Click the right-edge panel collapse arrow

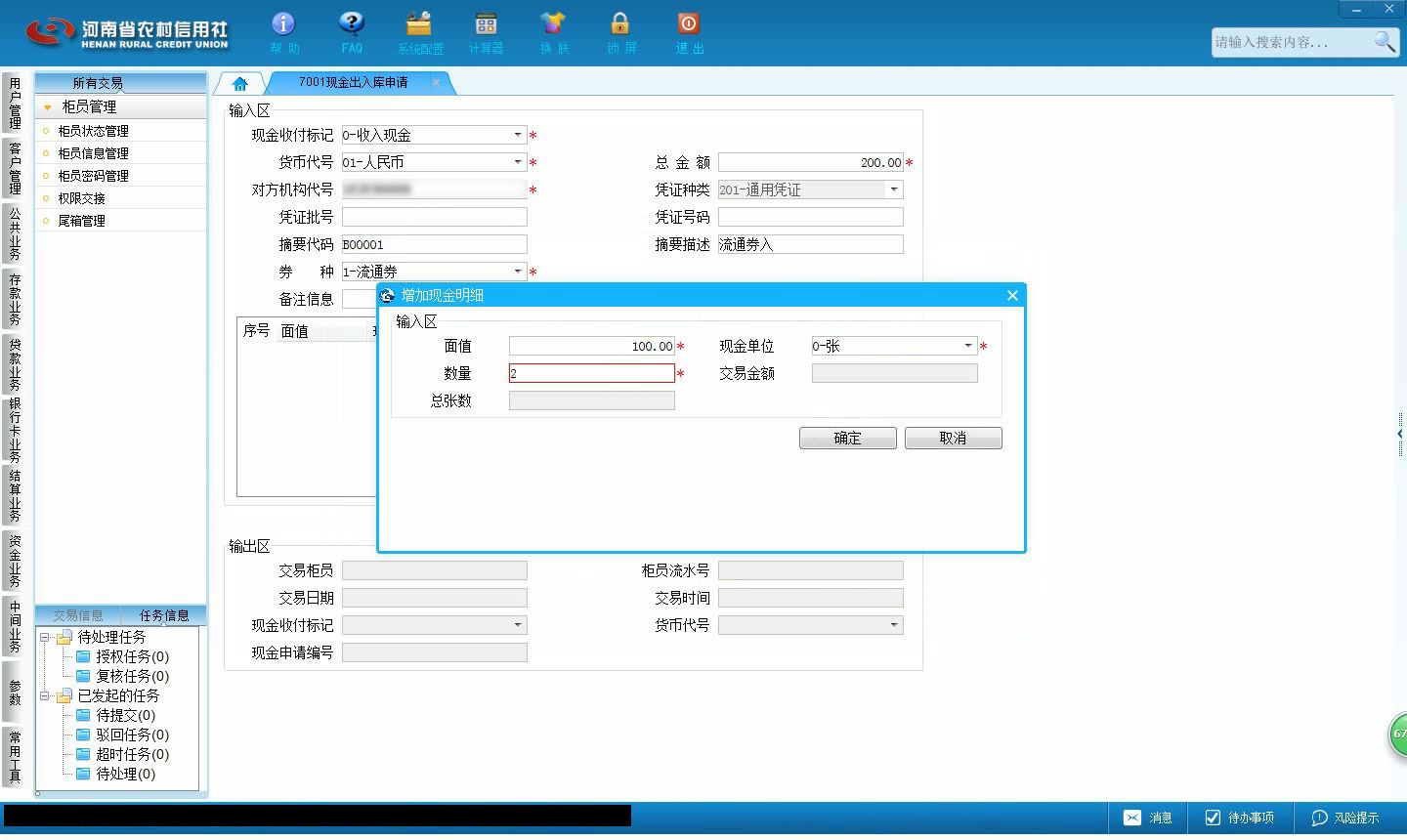1400,434
